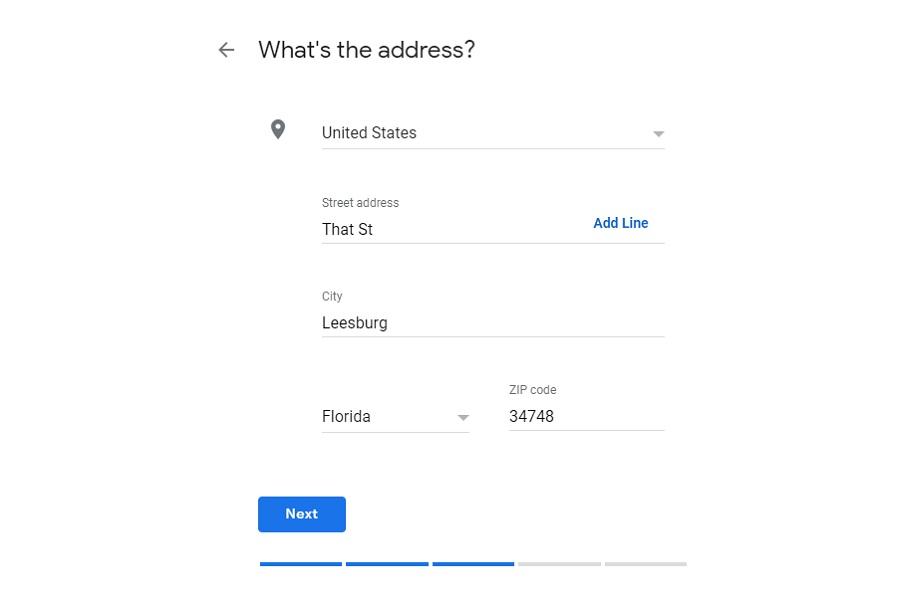Expand the country dropdown arrow
This screenshot has height=606, width=900.
pos(658,134)
